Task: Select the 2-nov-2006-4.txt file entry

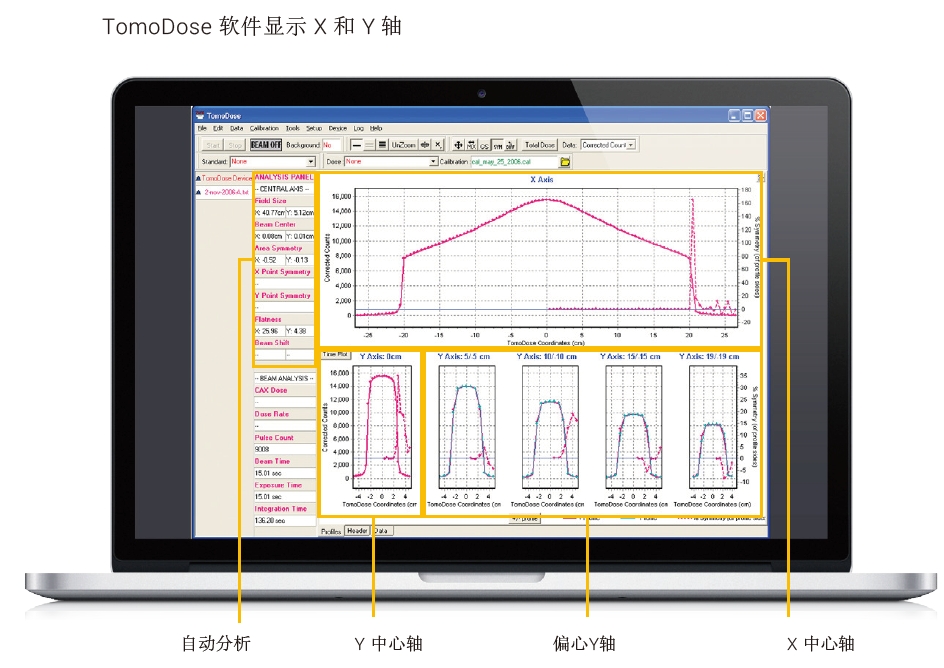Action: (226, 192)
